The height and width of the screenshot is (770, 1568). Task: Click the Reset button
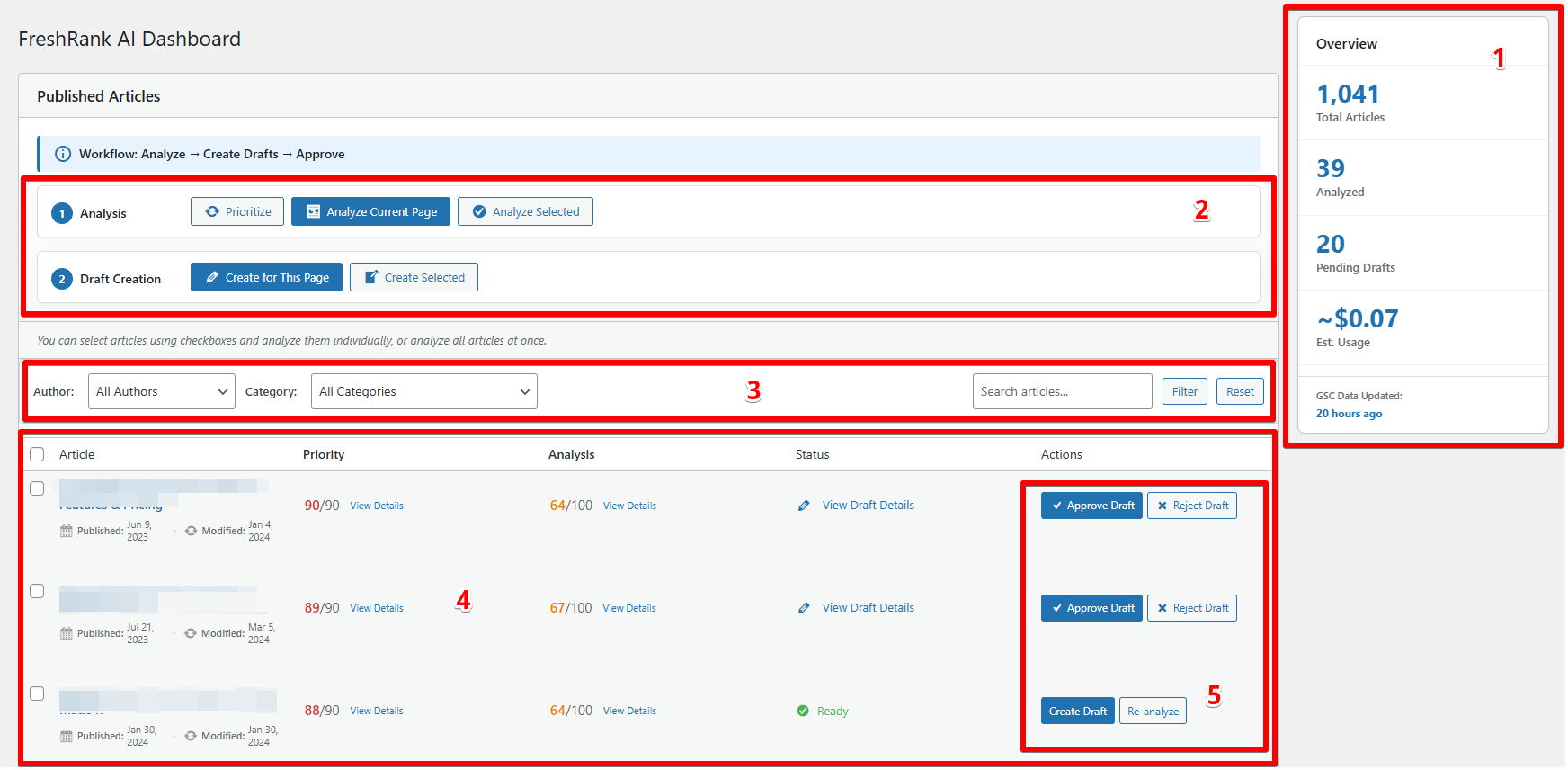tap(1240, 391)
